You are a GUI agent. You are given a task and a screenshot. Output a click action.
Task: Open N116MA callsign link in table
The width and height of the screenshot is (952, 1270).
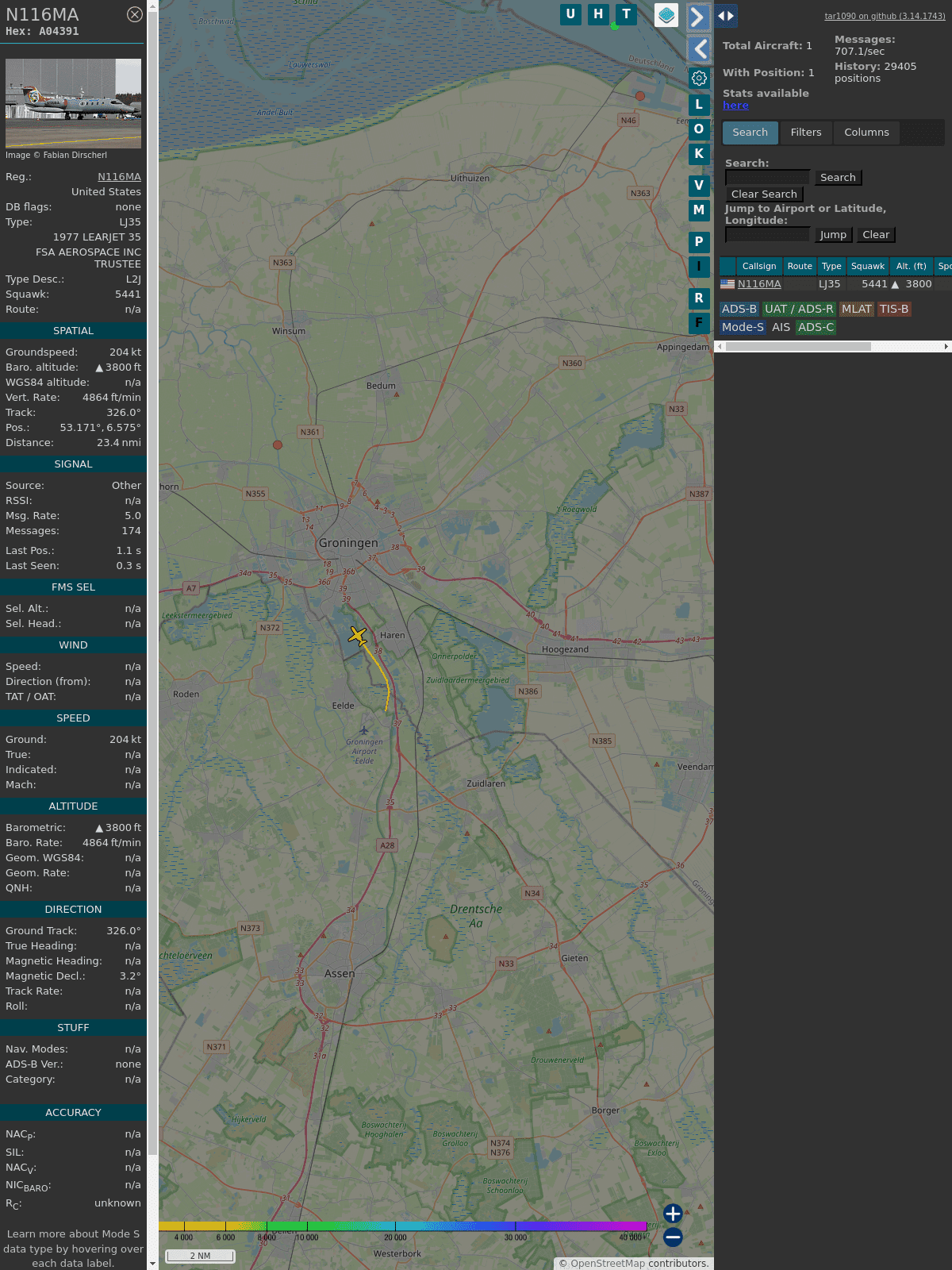pos(759,284)
